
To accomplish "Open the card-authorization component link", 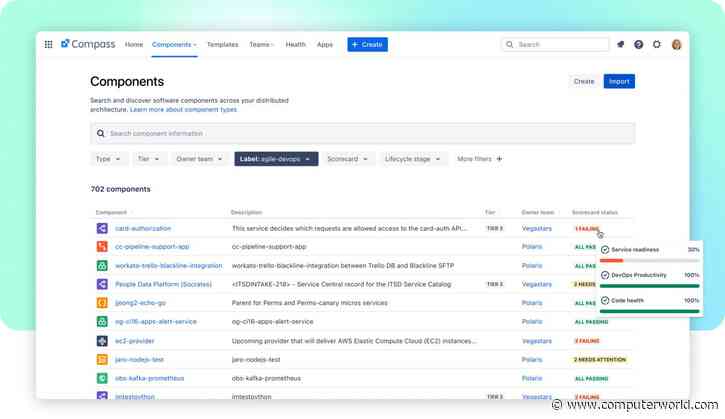I will (143, 228).
